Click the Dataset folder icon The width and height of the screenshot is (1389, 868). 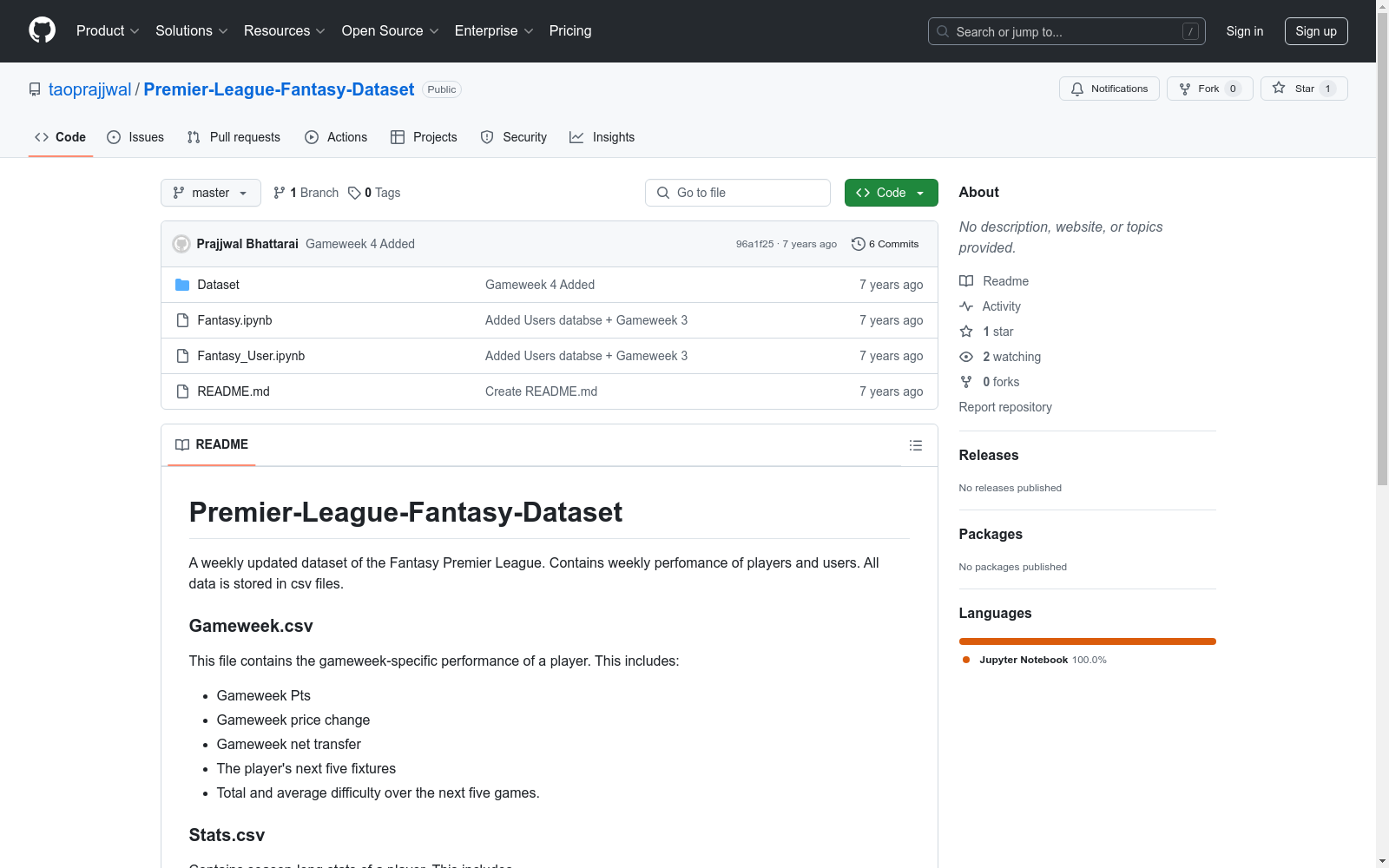pyautogui.click(x=182, y=285)
